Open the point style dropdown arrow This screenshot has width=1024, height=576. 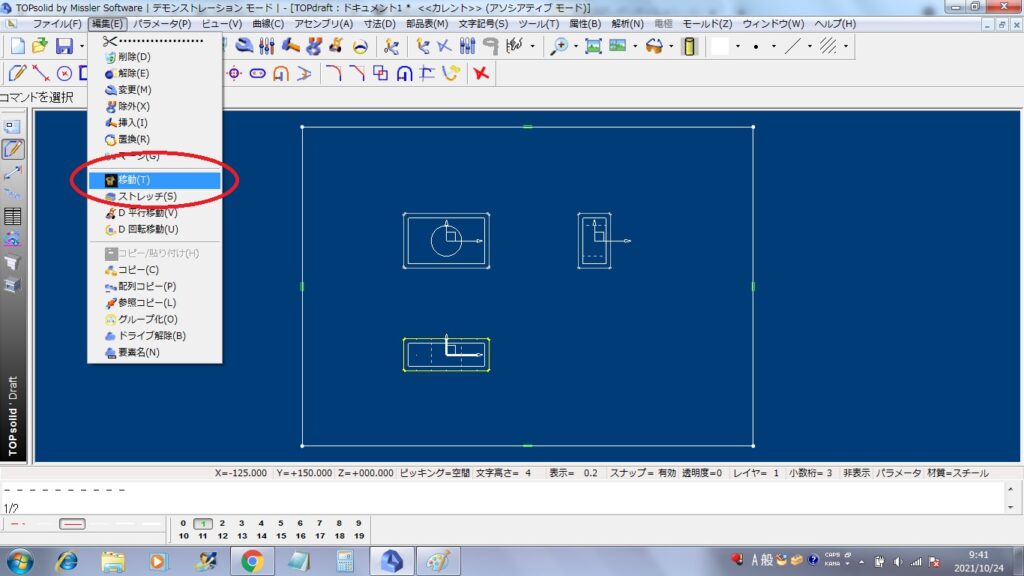(x=774, y=46)
